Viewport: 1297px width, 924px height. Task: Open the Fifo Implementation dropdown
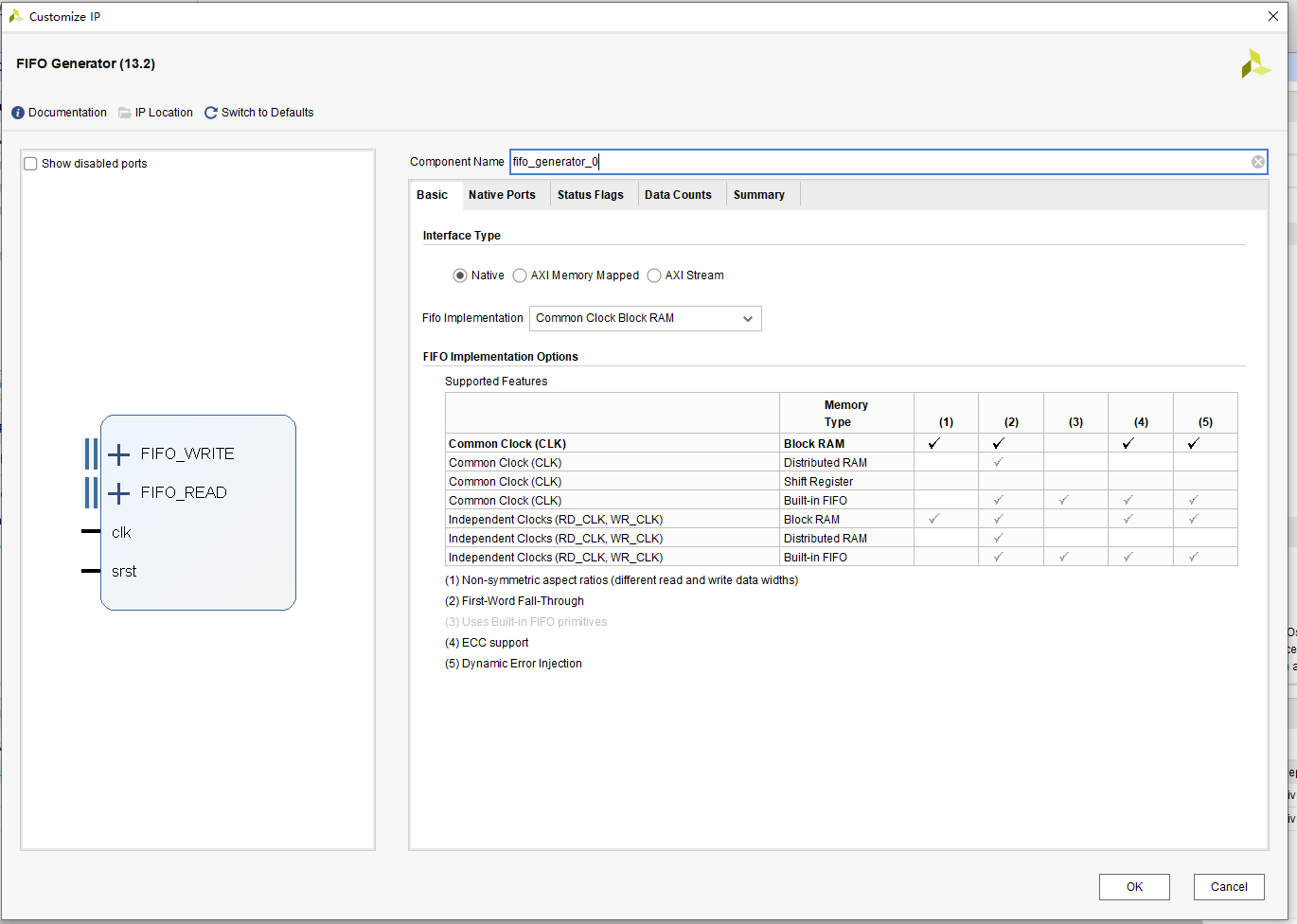[x=646, y=318]
